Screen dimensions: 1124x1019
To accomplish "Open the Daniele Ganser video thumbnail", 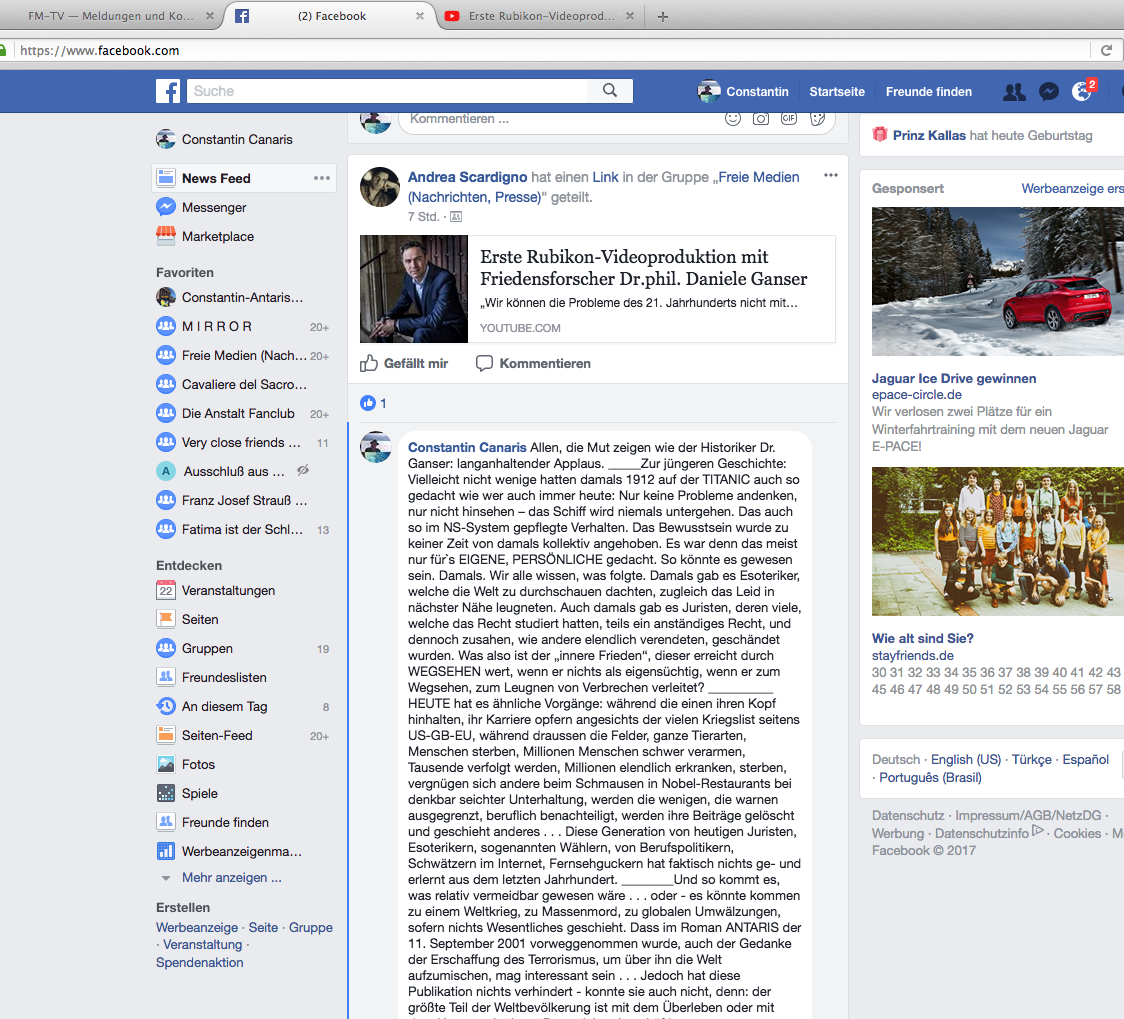I will click(414, 289).
